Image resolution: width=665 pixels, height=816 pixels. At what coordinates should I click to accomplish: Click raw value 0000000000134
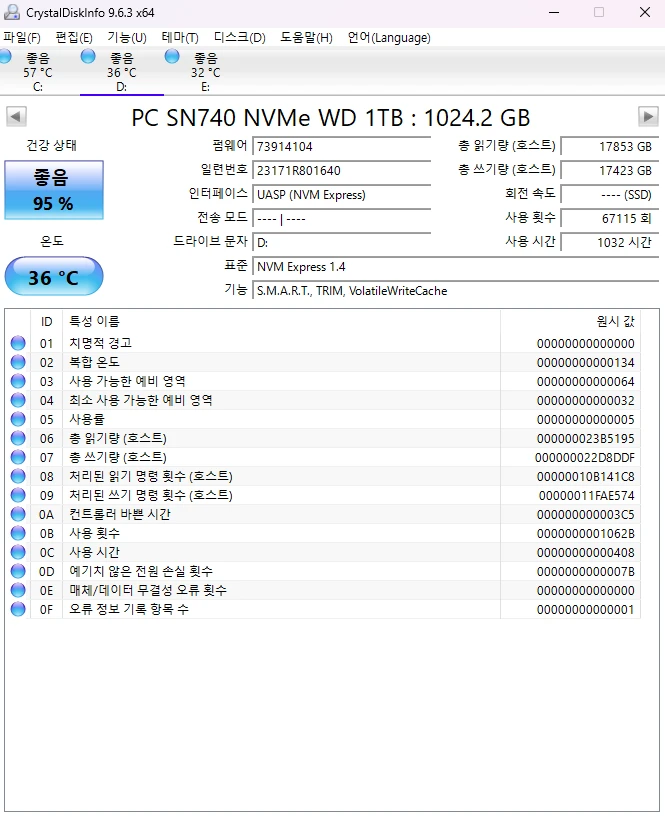click(585, 362)
